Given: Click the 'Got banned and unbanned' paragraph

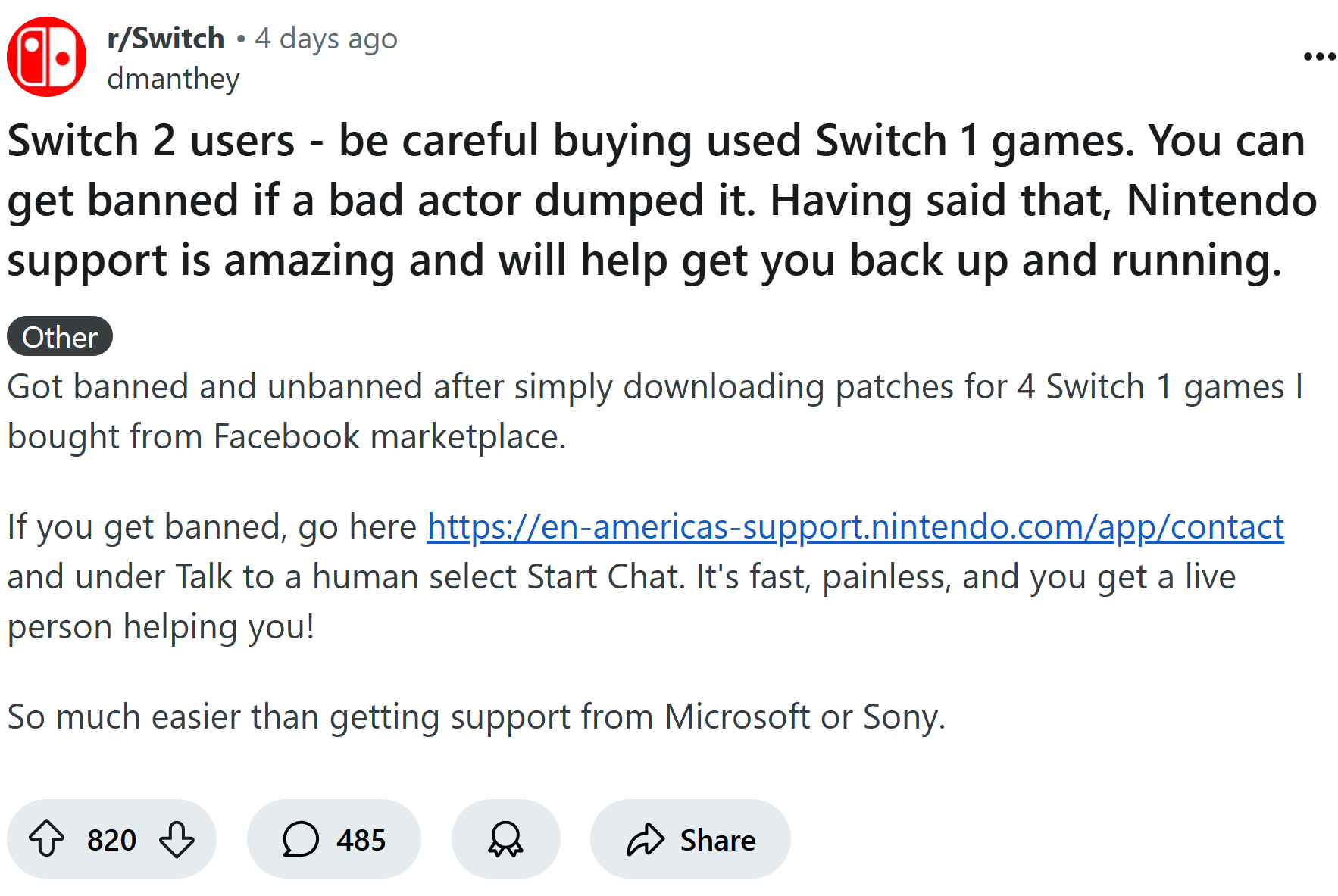Looking at the screenshot, I should (655, 411).
